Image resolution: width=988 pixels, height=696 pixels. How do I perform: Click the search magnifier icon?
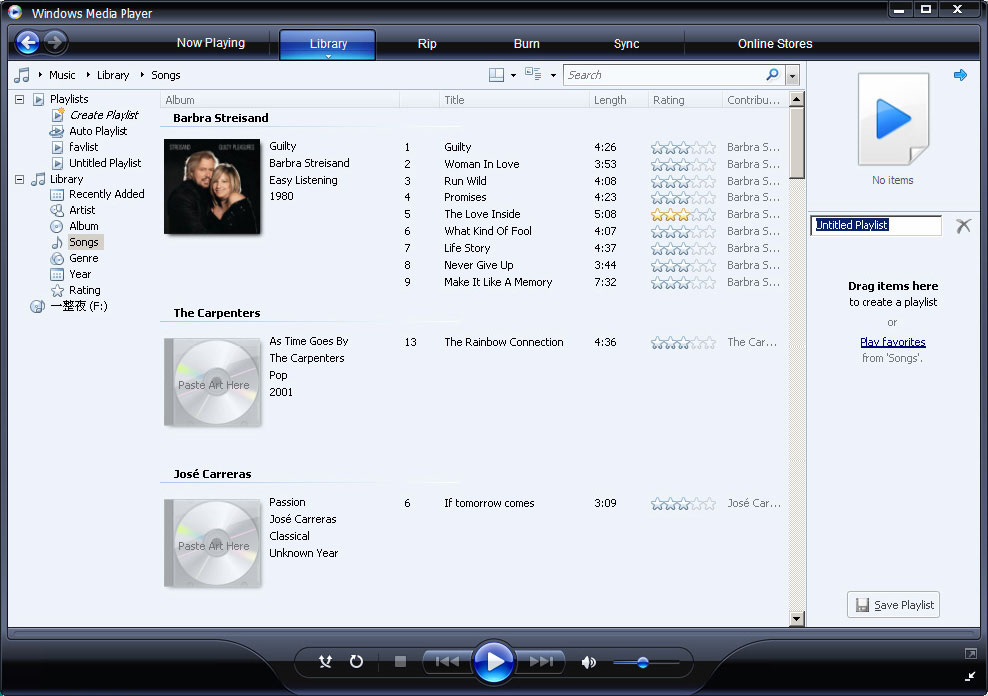point(772,74)
